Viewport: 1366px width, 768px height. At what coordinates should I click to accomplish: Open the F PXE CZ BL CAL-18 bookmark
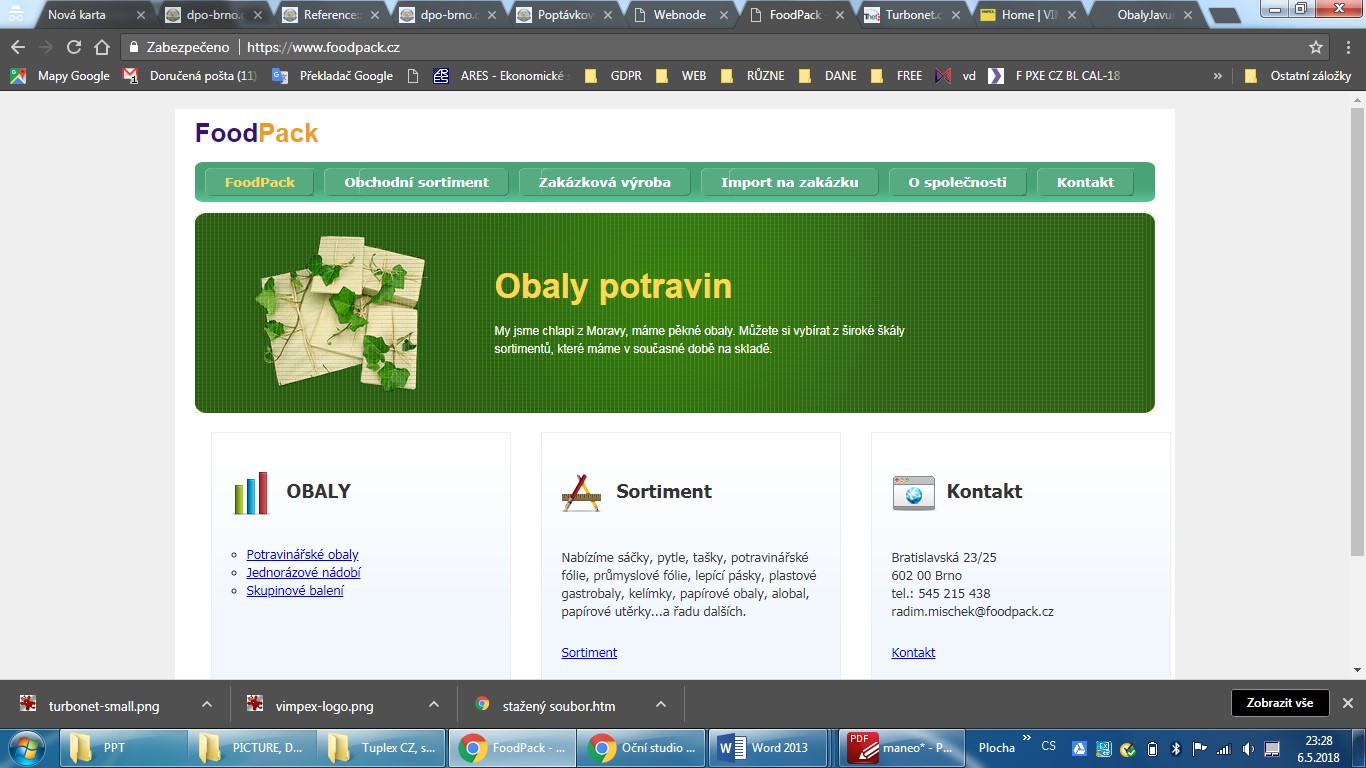tap(1054, 75)
